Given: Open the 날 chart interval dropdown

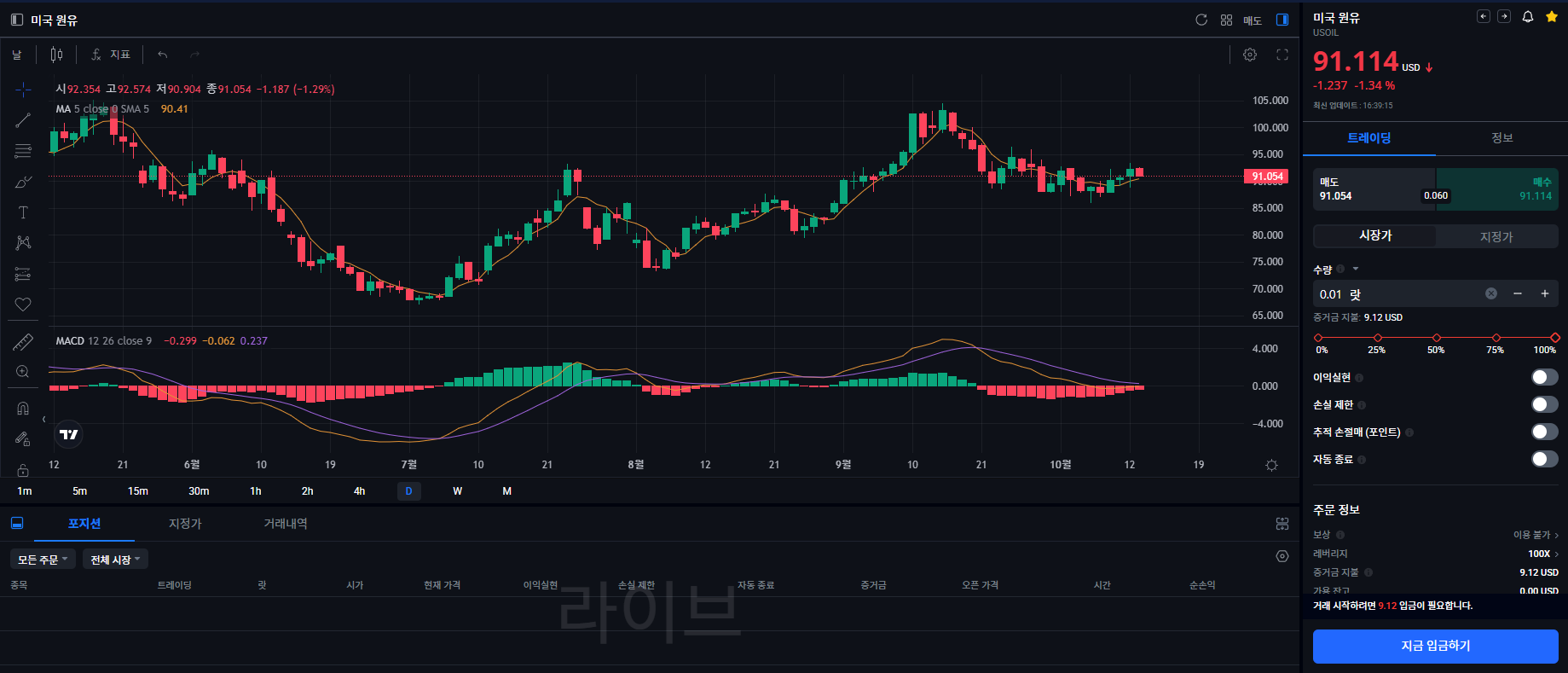Looking at the screenshot, I should point(17,55).
